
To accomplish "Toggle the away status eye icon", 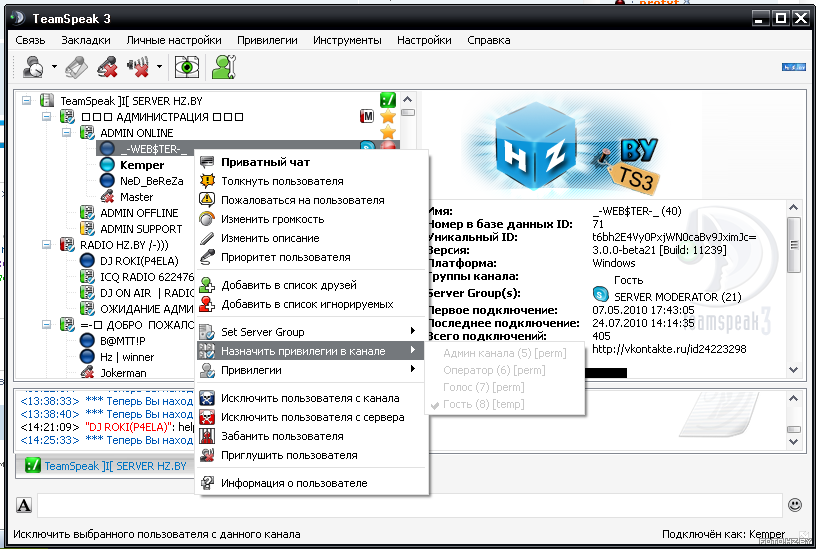I will [x=187, y=67].
